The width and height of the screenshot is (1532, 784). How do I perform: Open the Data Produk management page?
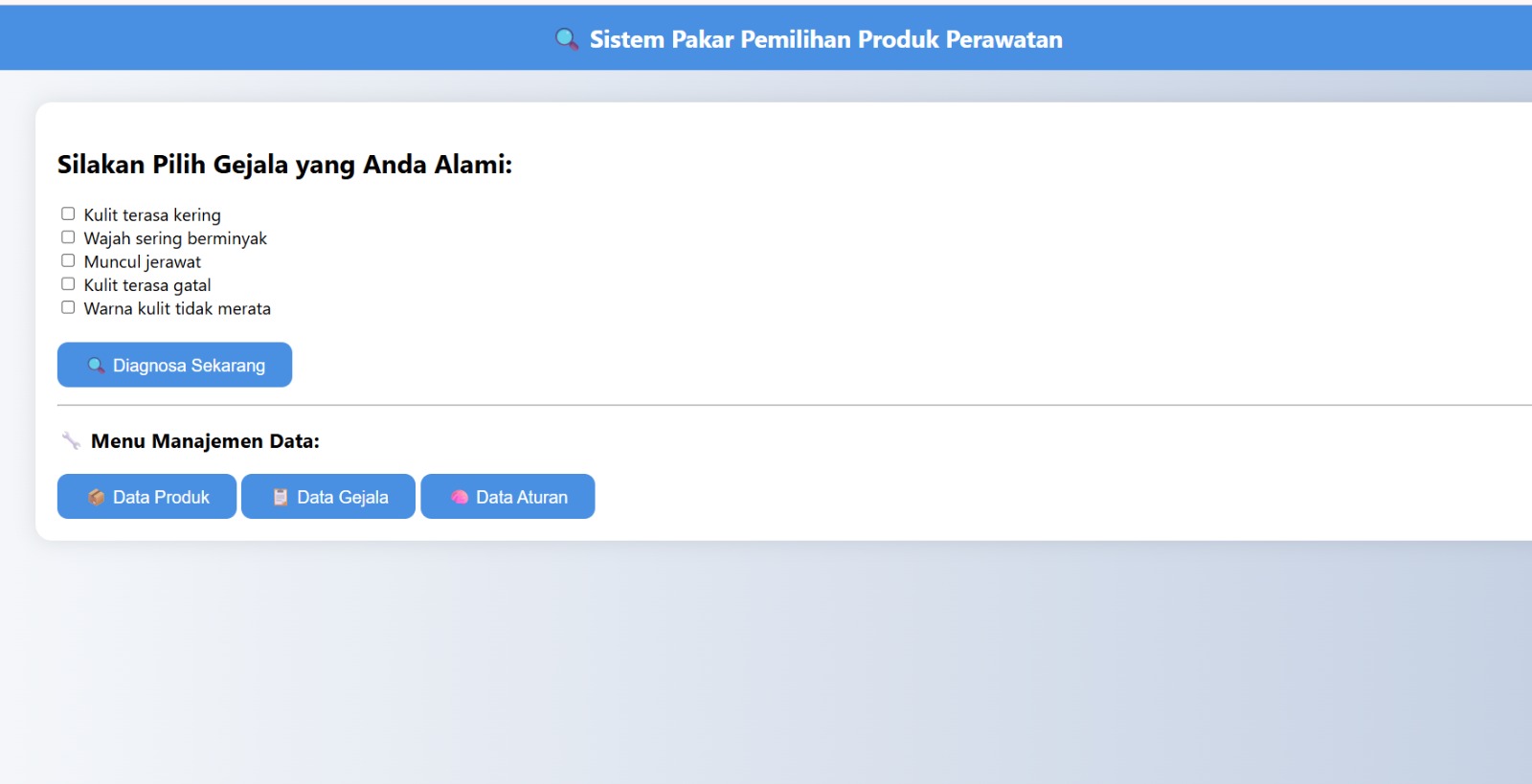[146, 497]
